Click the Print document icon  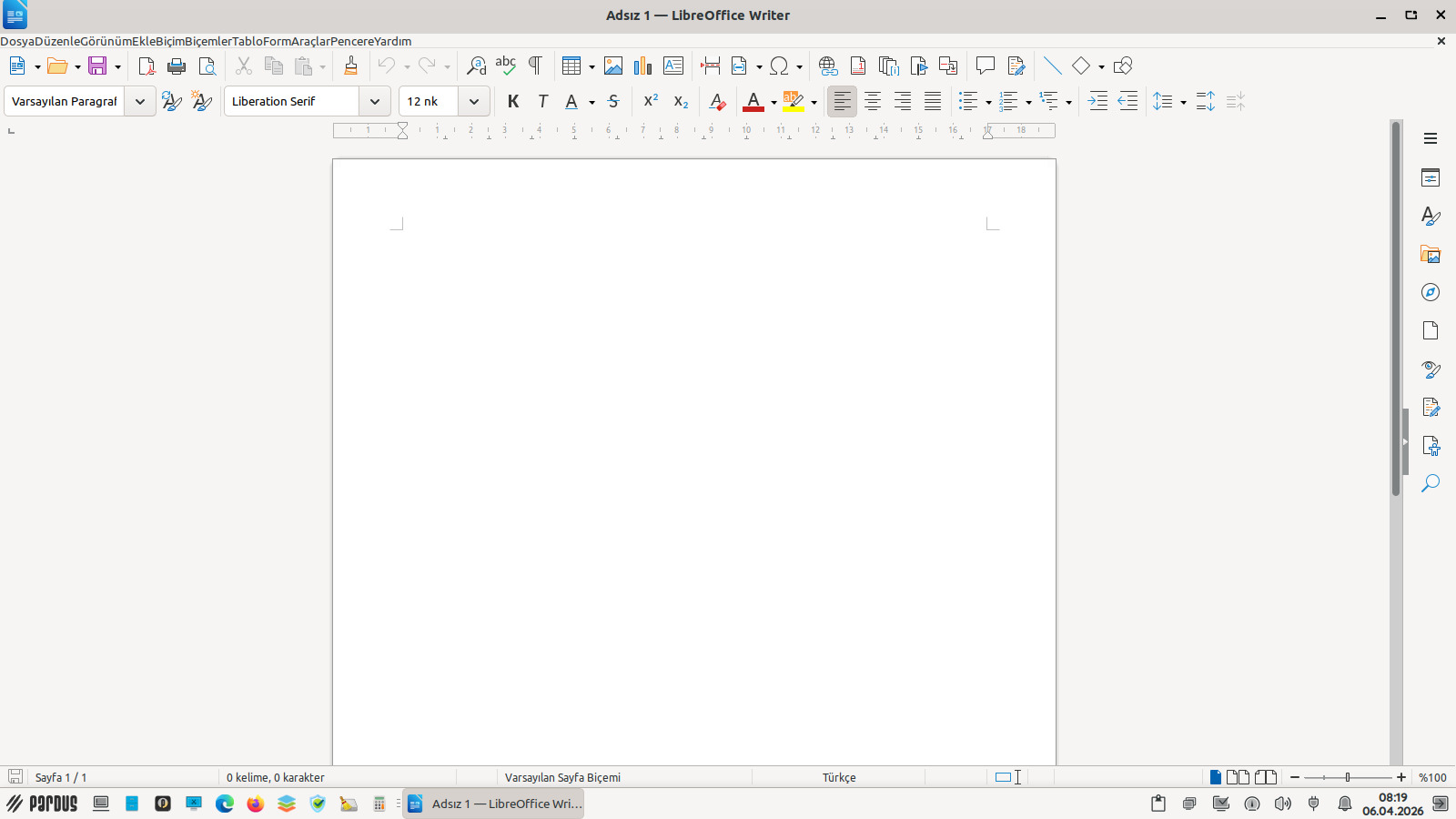[x=177, y=66]
